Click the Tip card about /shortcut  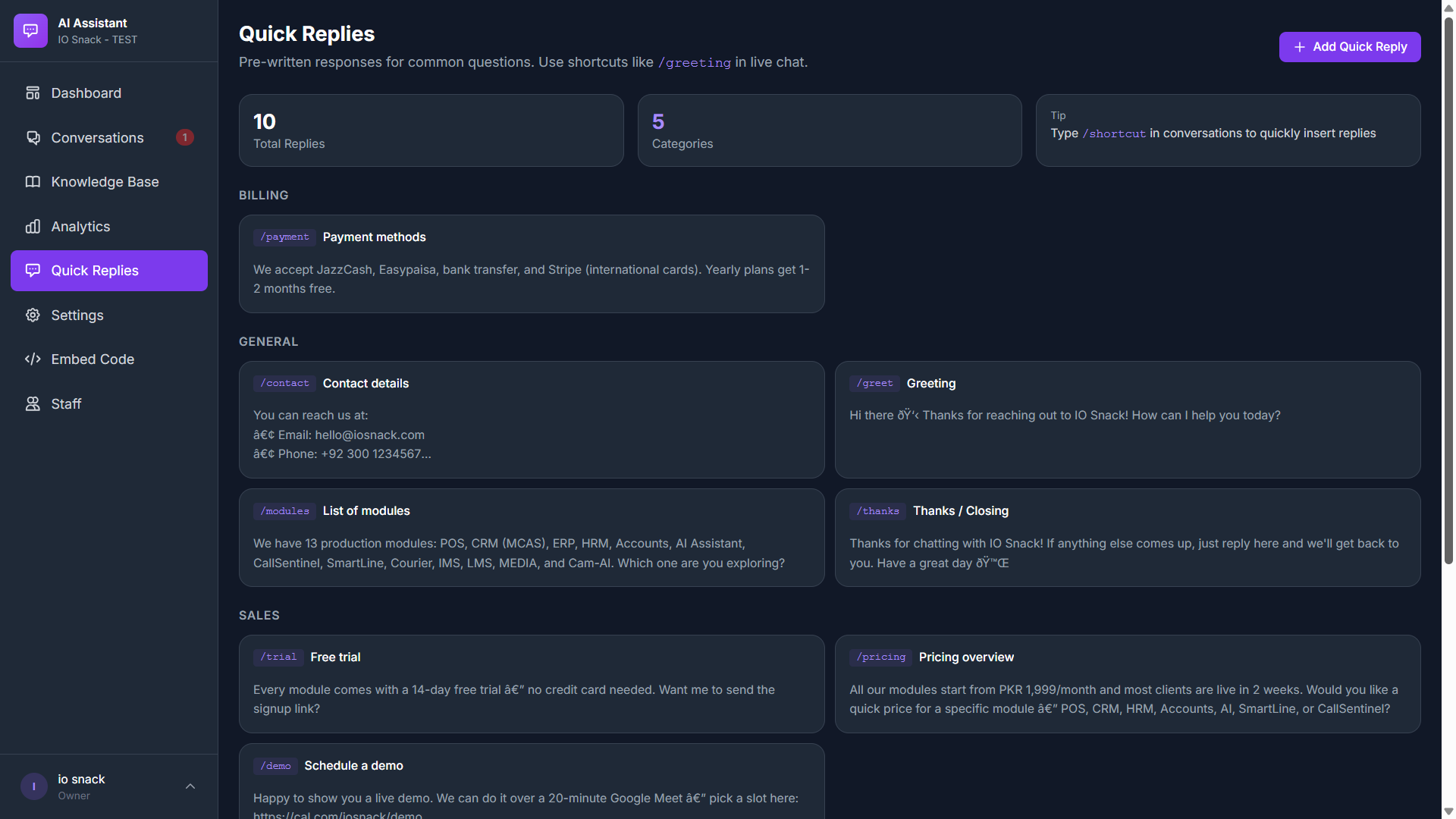pyautogui.click(x=1228, y=130)
